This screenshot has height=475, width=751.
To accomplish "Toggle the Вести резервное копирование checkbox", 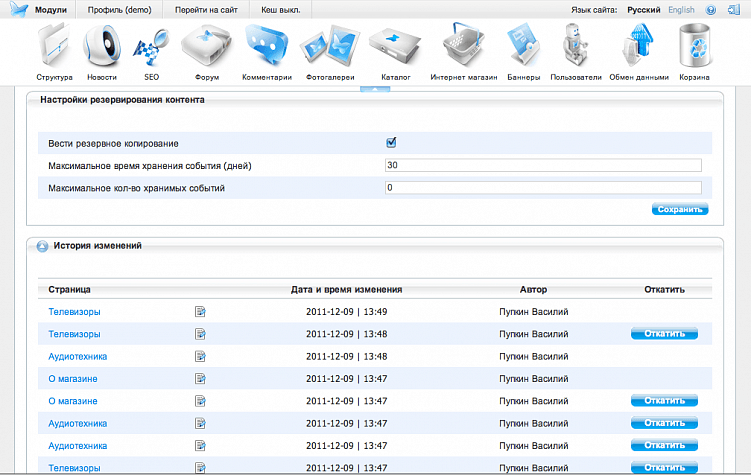I will tap(391, 143).
